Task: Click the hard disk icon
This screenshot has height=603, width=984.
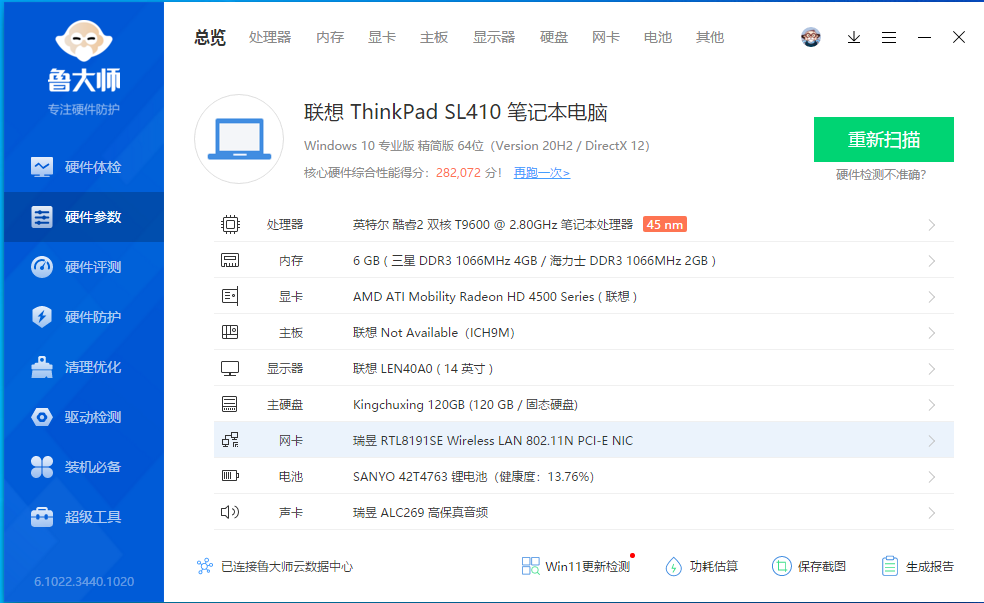Action: pos(230,404)
